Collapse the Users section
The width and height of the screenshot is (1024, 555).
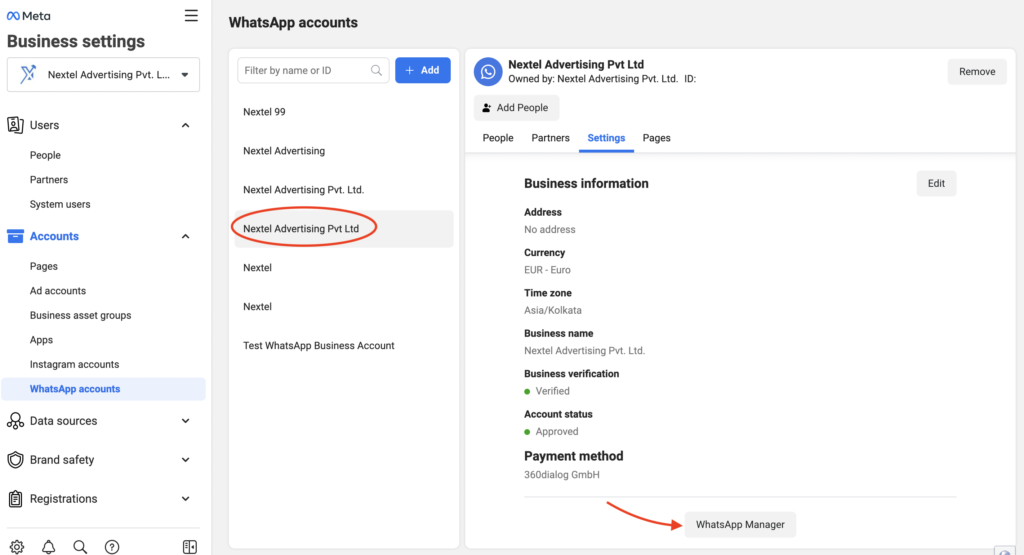click(185, 125)
